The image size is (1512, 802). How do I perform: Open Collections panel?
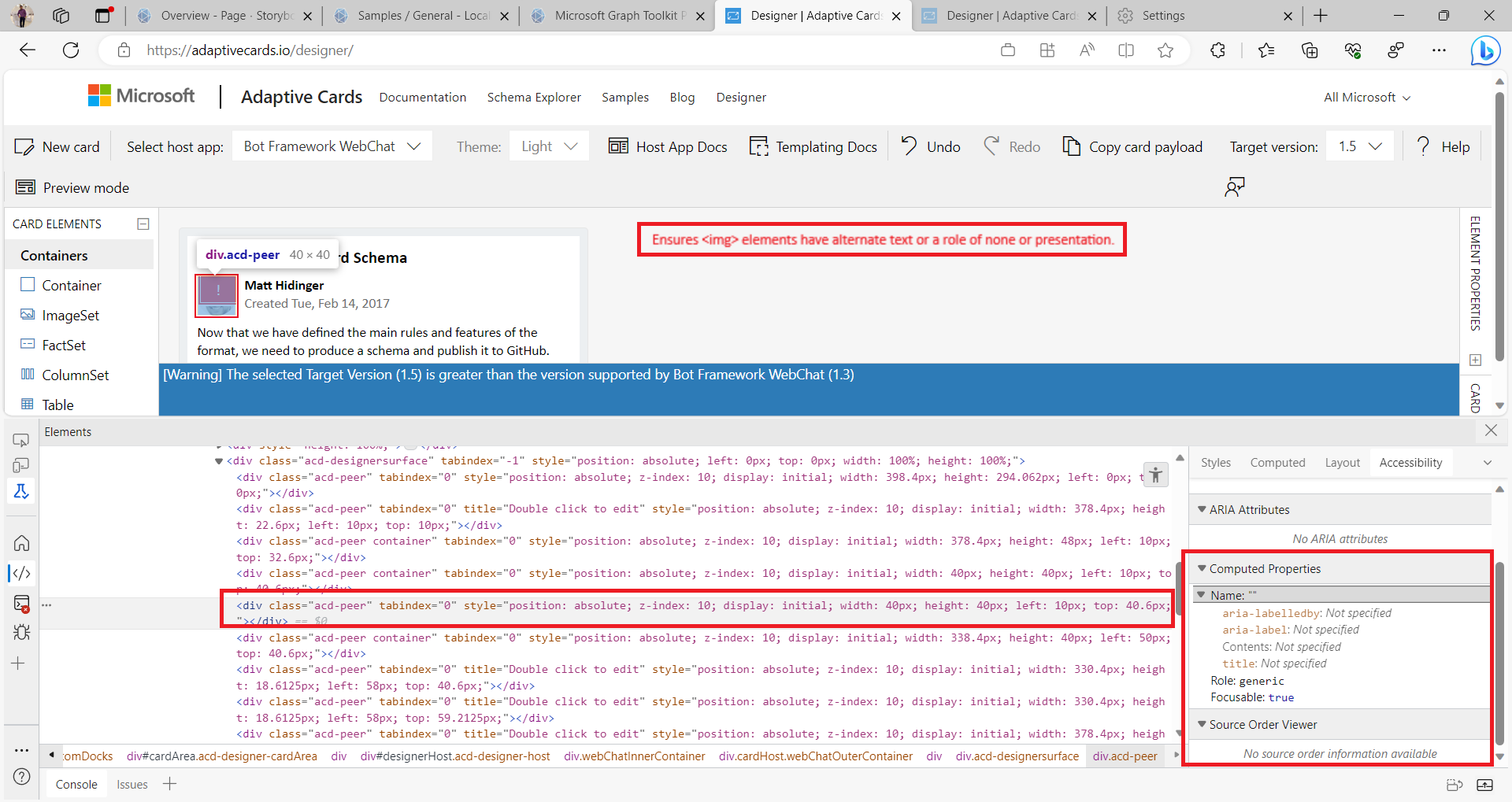[1310, 50]
